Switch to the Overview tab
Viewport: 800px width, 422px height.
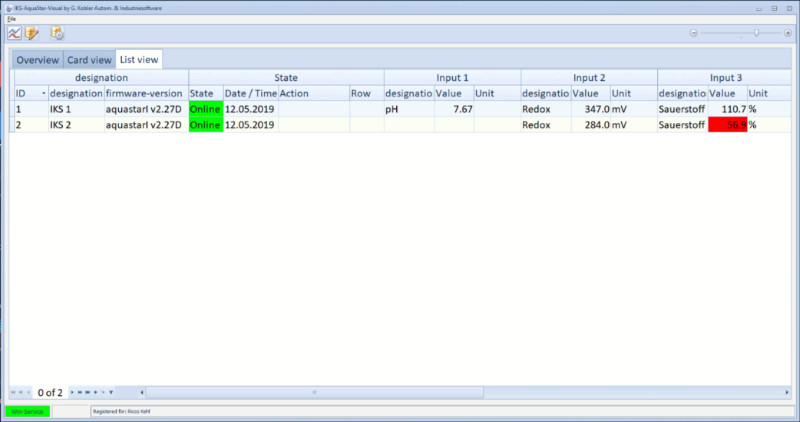[37, 60]
